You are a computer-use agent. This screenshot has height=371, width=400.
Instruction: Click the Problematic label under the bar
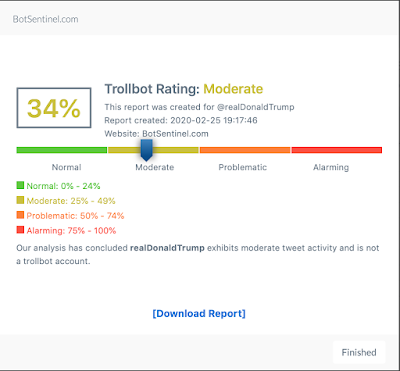click(243, 167)
